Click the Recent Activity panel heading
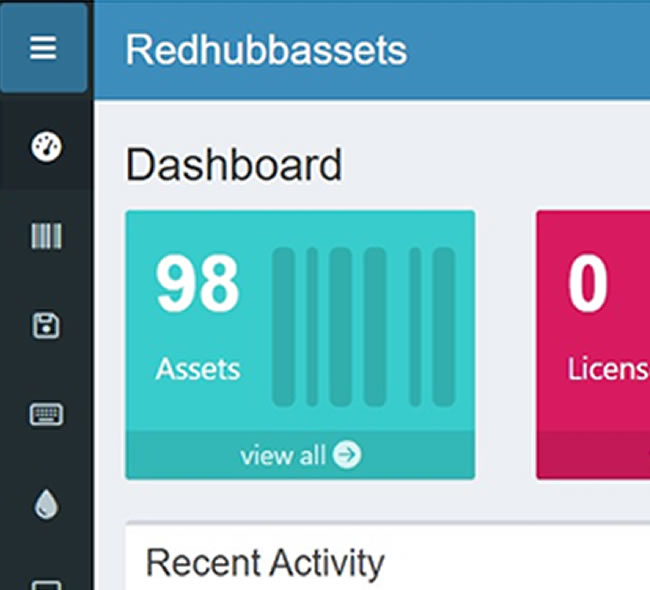The image size is (650, 590). pos(265,563)
